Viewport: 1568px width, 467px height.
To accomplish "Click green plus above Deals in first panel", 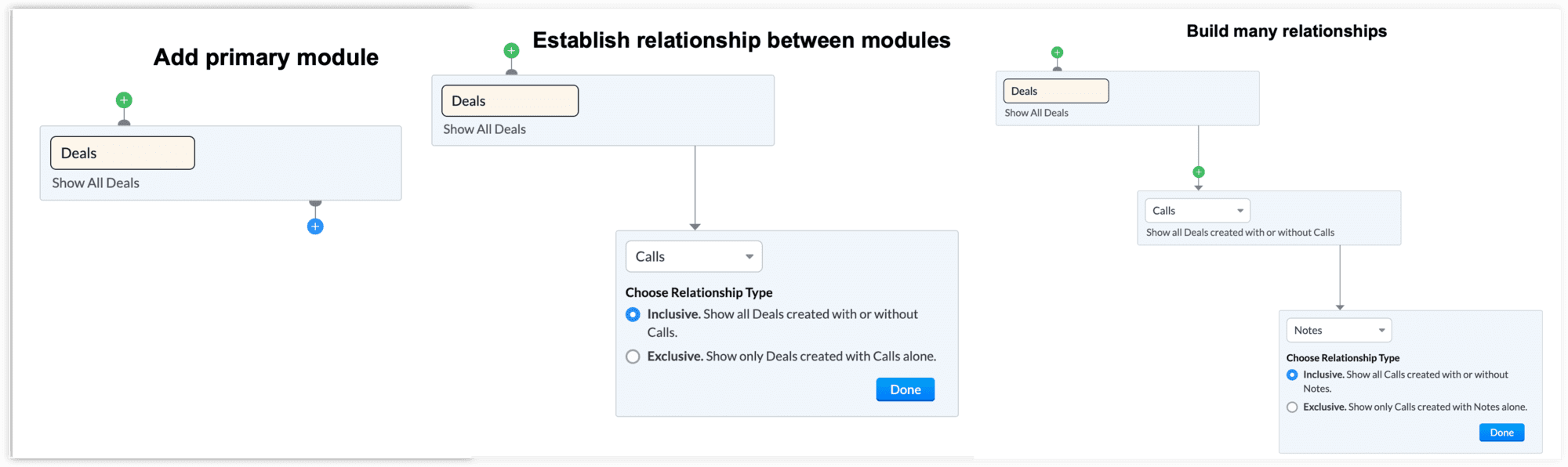I will click(x=124, y=100).
